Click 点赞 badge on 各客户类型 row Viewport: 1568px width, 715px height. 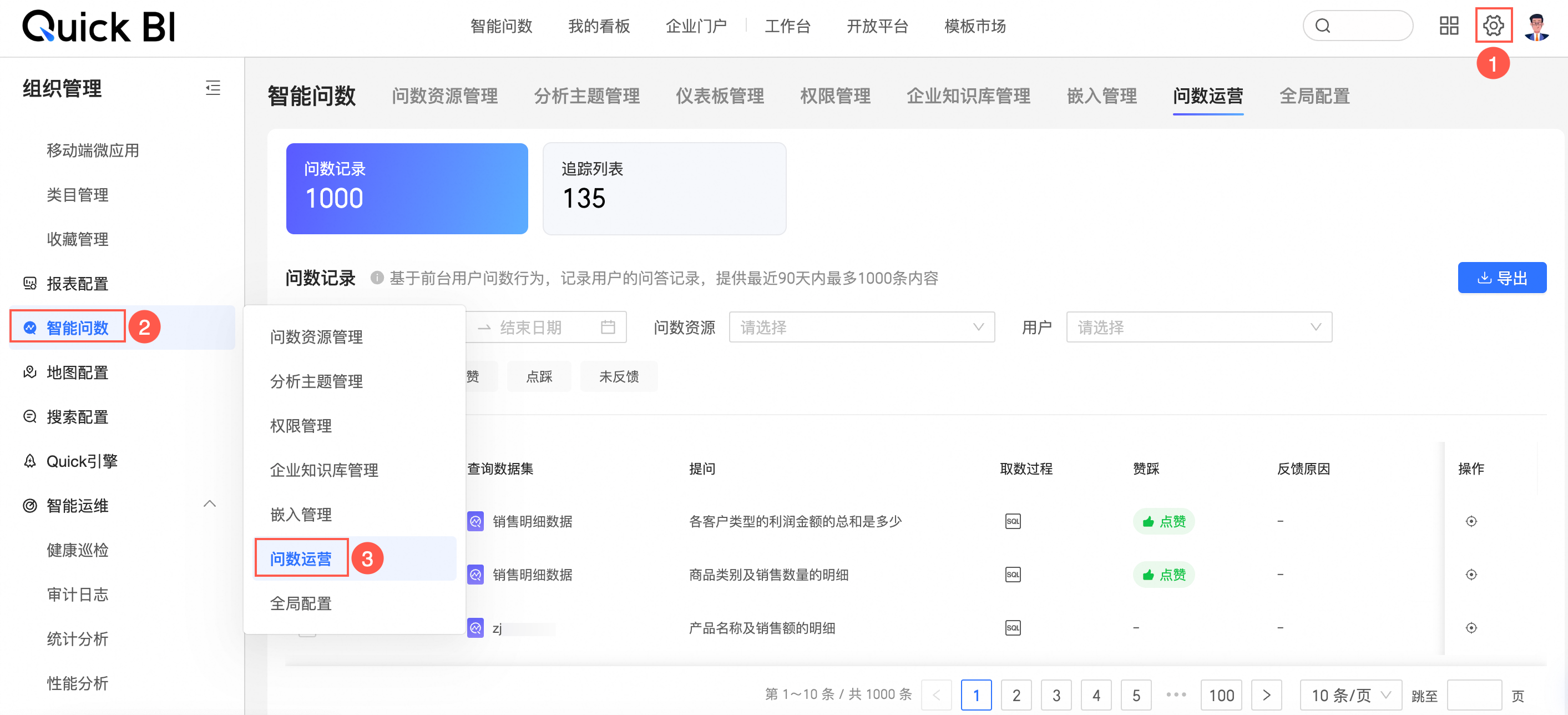[1163, 521]
